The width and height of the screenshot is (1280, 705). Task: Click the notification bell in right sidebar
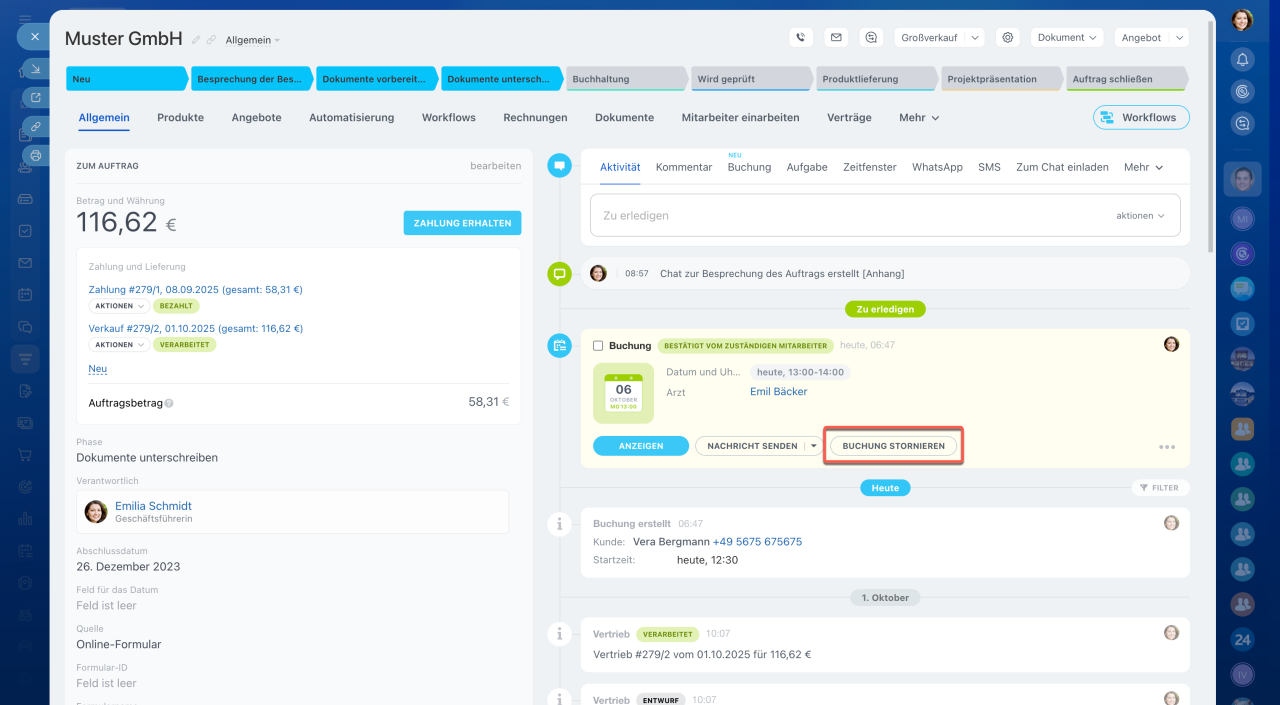click(x=1242, y=59)
